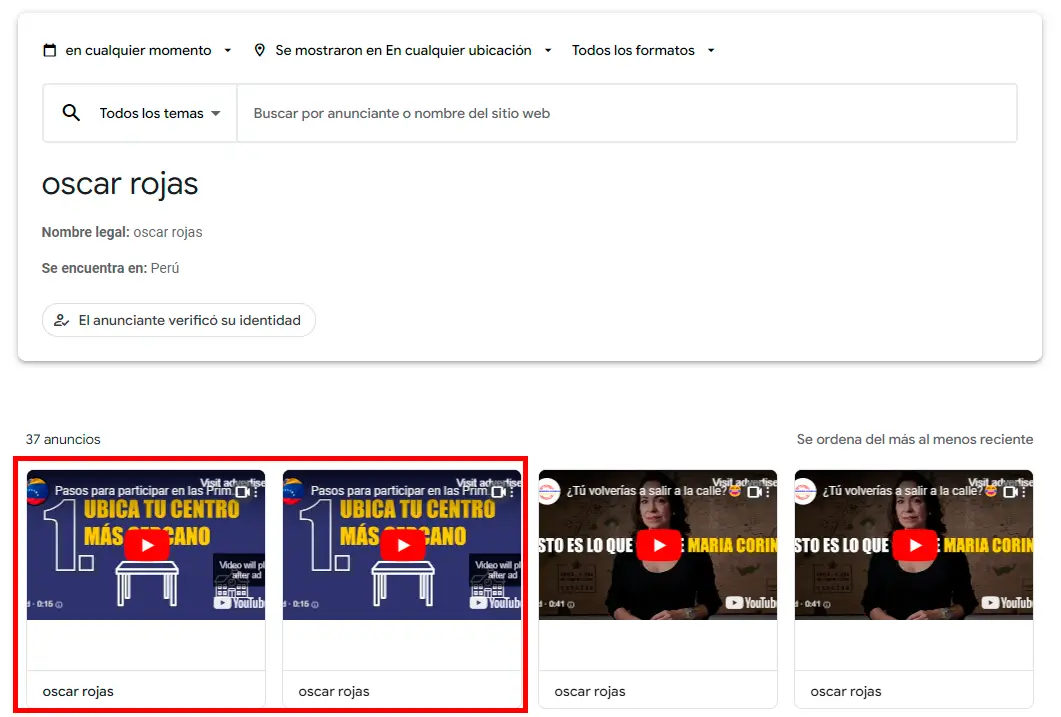Image resolution: width=1061 pixels, height=717 pixels.
Task: Click Venezuelan flag channel avatar on first video
Action: 38,491
